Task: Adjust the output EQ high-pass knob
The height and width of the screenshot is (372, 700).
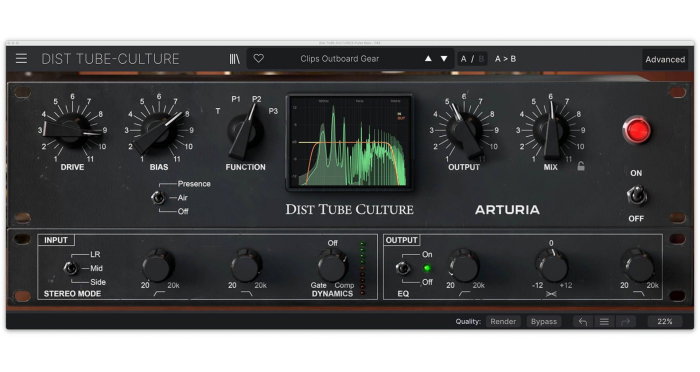Action: 464,266
